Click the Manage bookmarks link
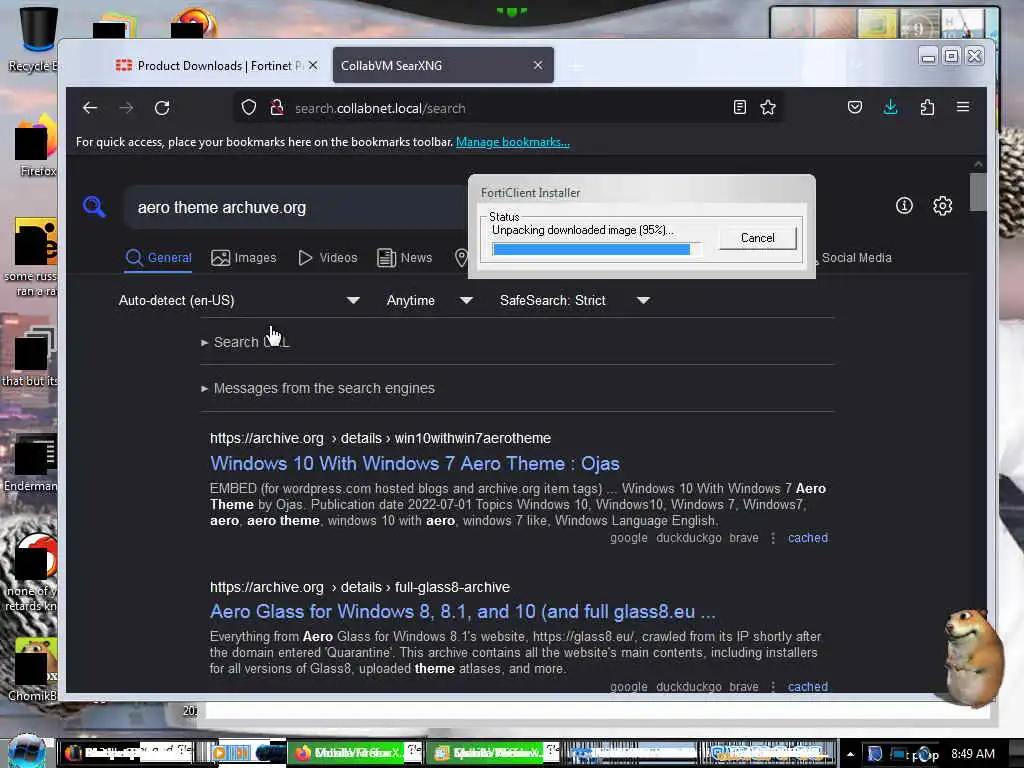The image size is (1024, 768). pyautogui.click(x=513, y=142)
